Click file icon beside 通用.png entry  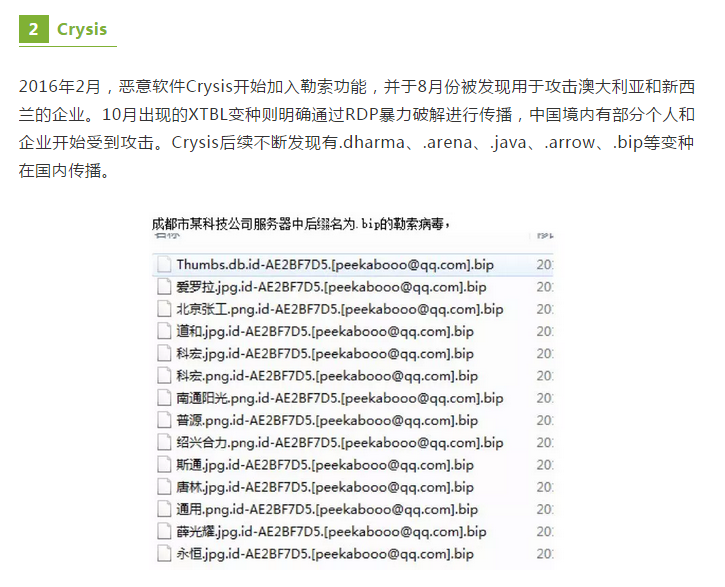(164, 508)
